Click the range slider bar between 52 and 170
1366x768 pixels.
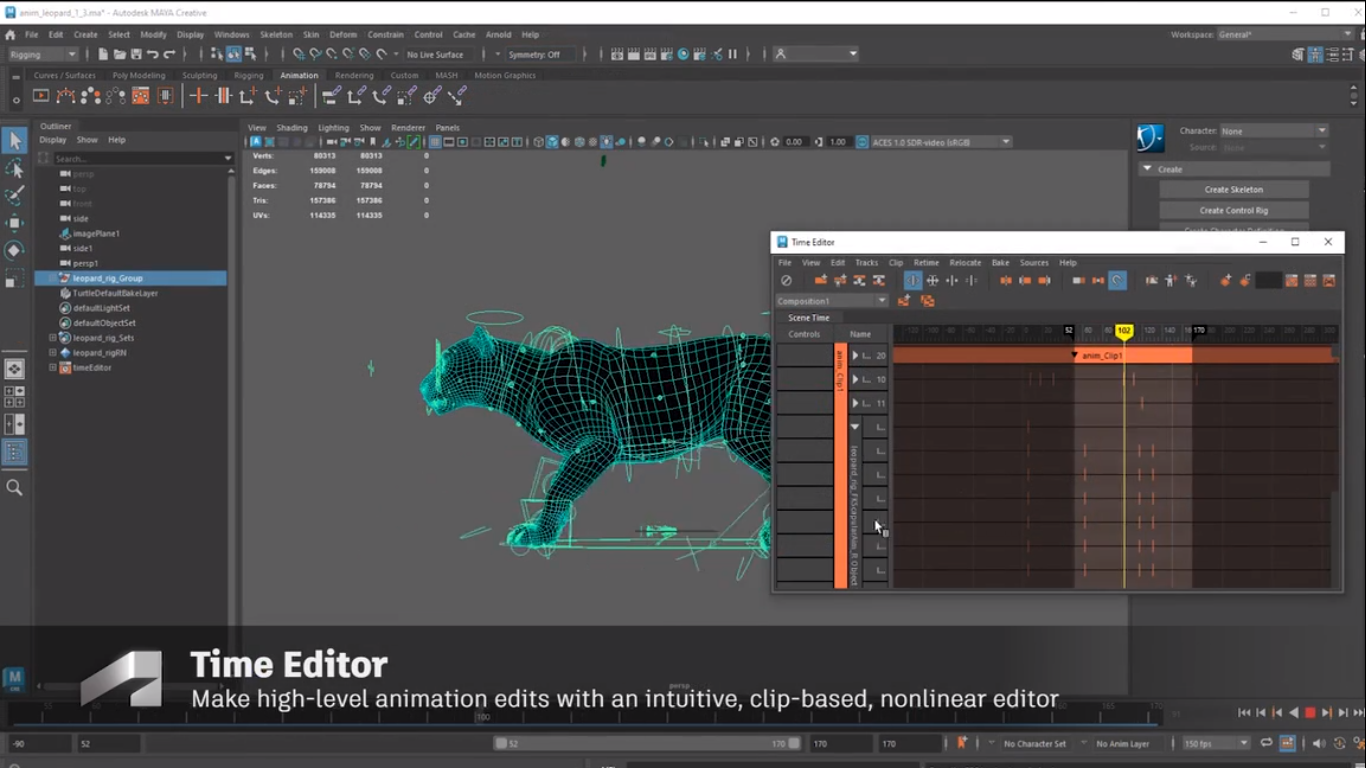click(x=647, y=743)
